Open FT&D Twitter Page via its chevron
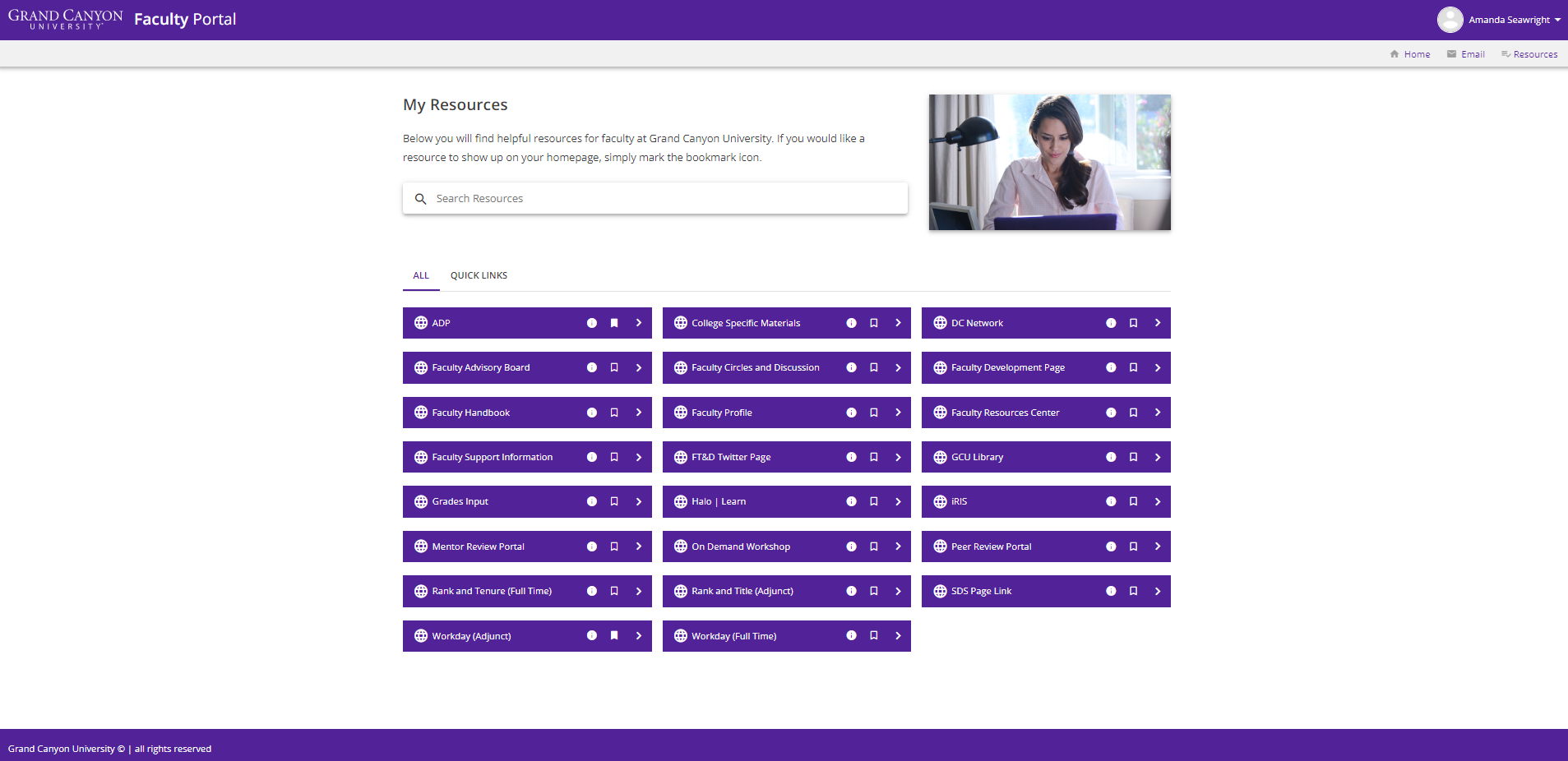The image size is (1568, 761). (898, 457)
